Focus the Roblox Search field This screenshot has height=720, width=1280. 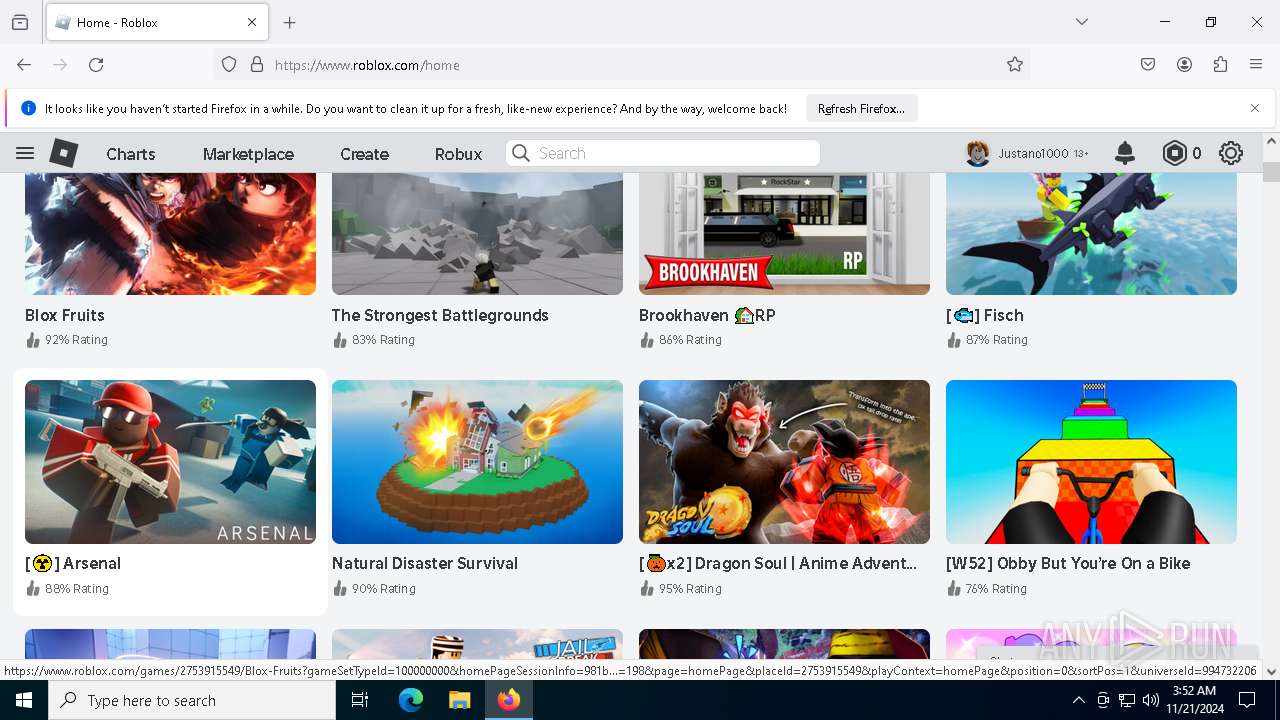[x=663, y=153]
